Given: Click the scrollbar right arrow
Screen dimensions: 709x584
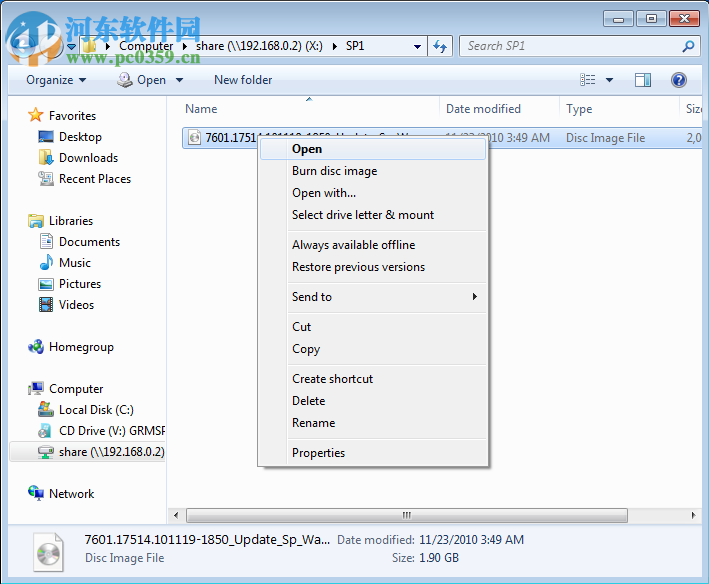Looking at the screenshot, I should pyautogui.click(x=693, y=515).
